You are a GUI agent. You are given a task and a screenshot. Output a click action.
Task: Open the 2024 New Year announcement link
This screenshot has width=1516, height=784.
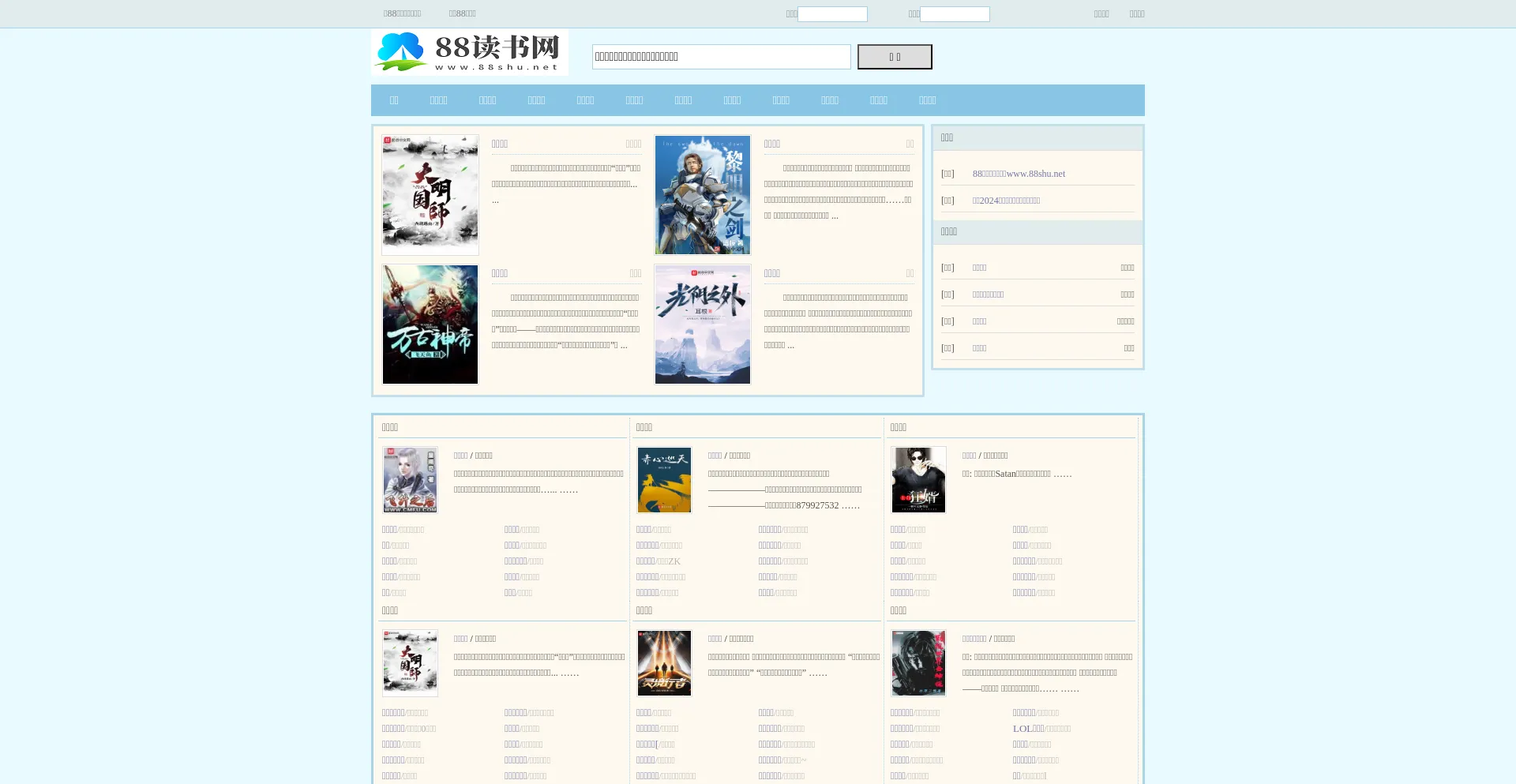pyautogui.click(x=1007, y=200)
